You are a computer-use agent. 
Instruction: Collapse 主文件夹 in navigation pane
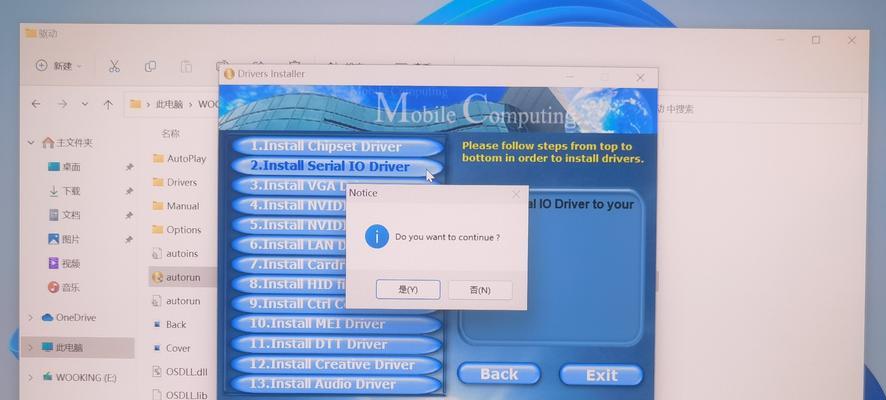(x=31, y=144)
